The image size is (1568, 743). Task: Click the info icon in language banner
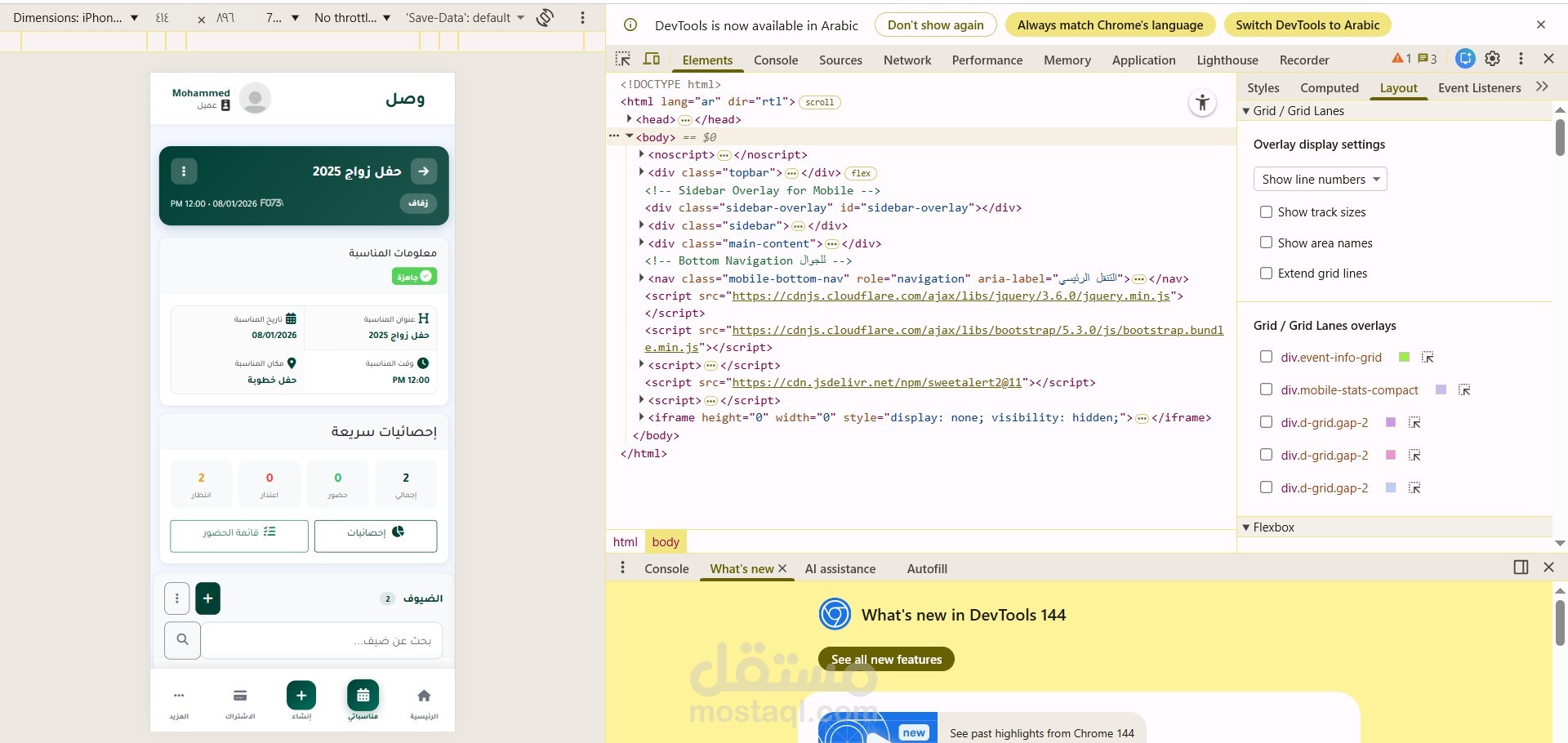(x=630, y=25)
